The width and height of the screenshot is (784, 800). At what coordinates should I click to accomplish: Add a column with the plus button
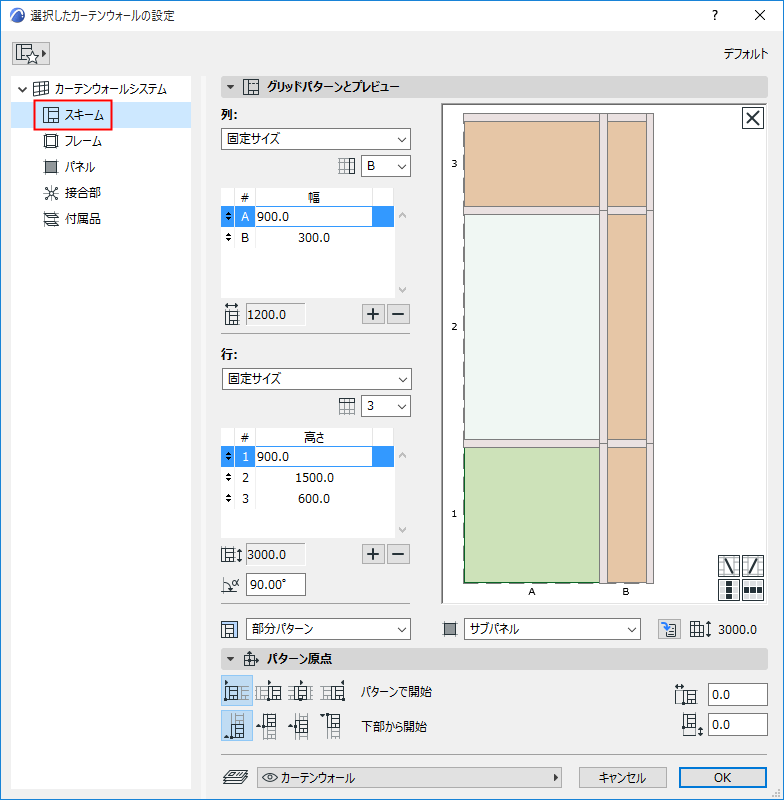tap(373, 314)
